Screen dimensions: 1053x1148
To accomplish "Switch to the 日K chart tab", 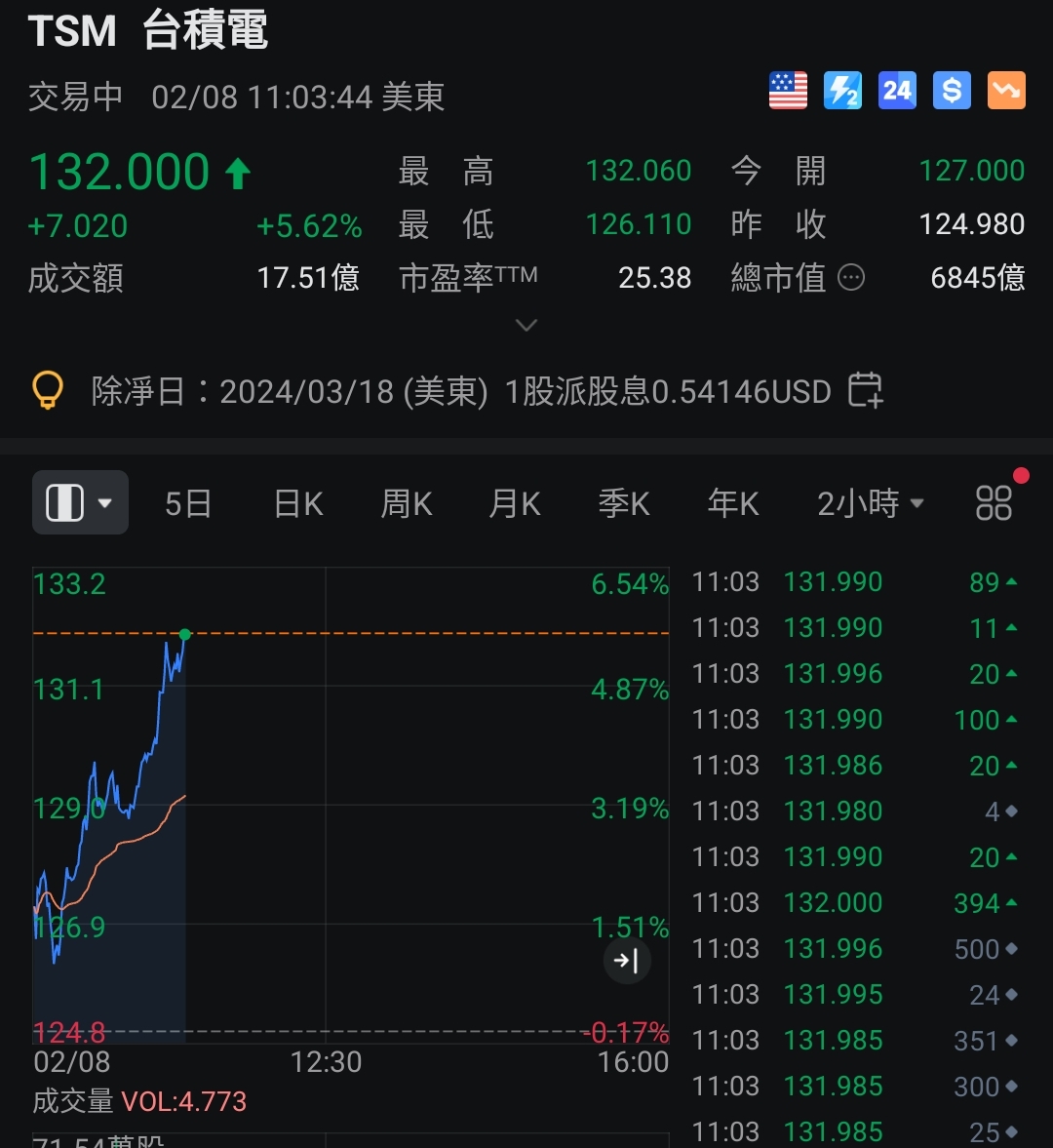I will pos(298,503).
